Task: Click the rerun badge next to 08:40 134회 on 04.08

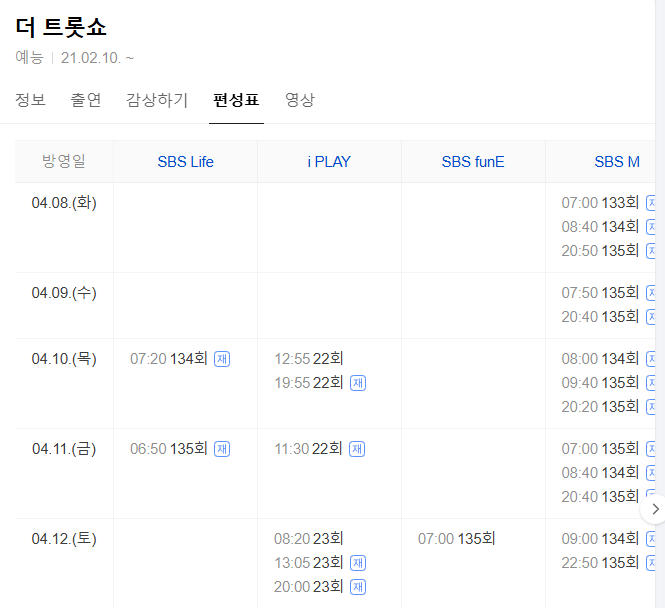Action: pos(651,227)
